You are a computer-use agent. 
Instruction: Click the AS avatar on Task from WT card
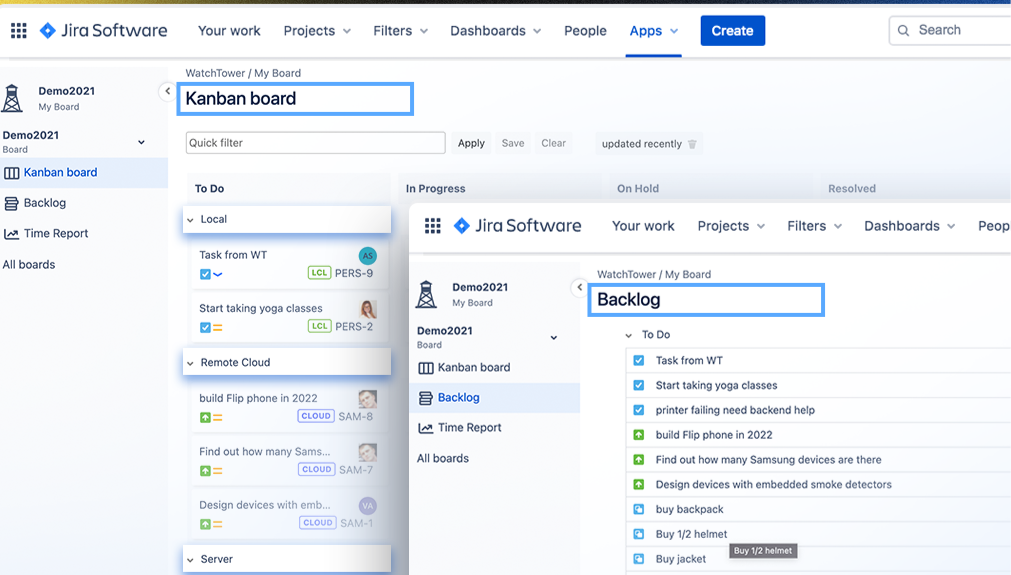(x=368, y=256)
